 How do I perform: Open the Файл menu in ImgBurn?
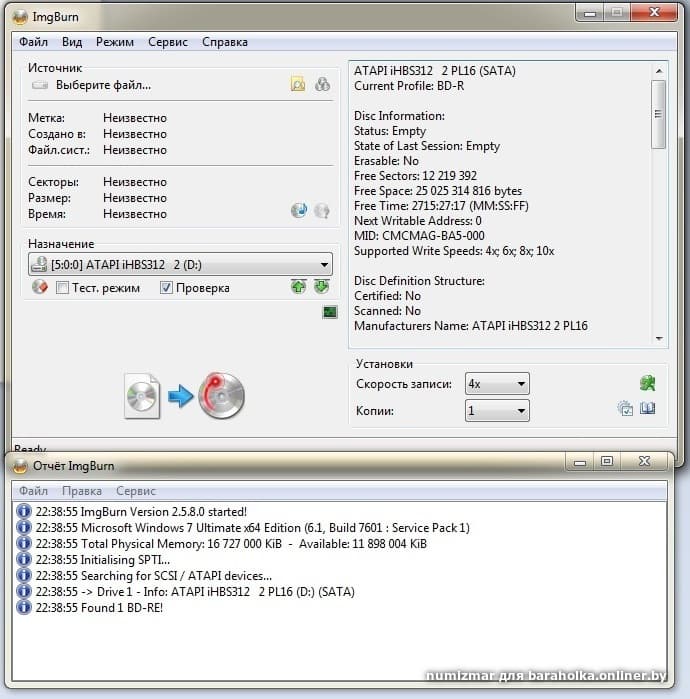(33, 42)
